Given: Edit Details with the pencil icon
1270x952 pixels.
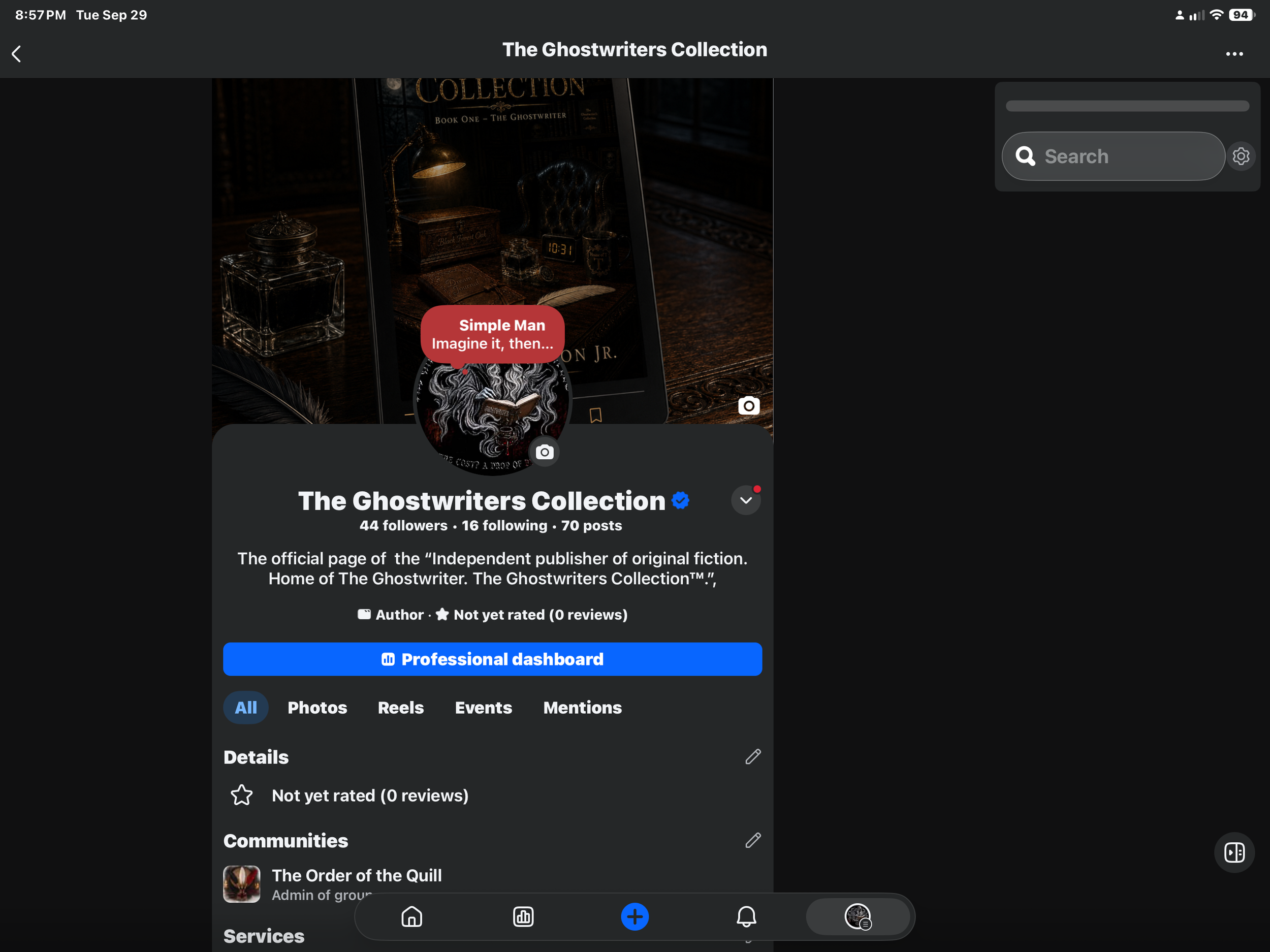Looking at the screenshot, I should [753, 757].
